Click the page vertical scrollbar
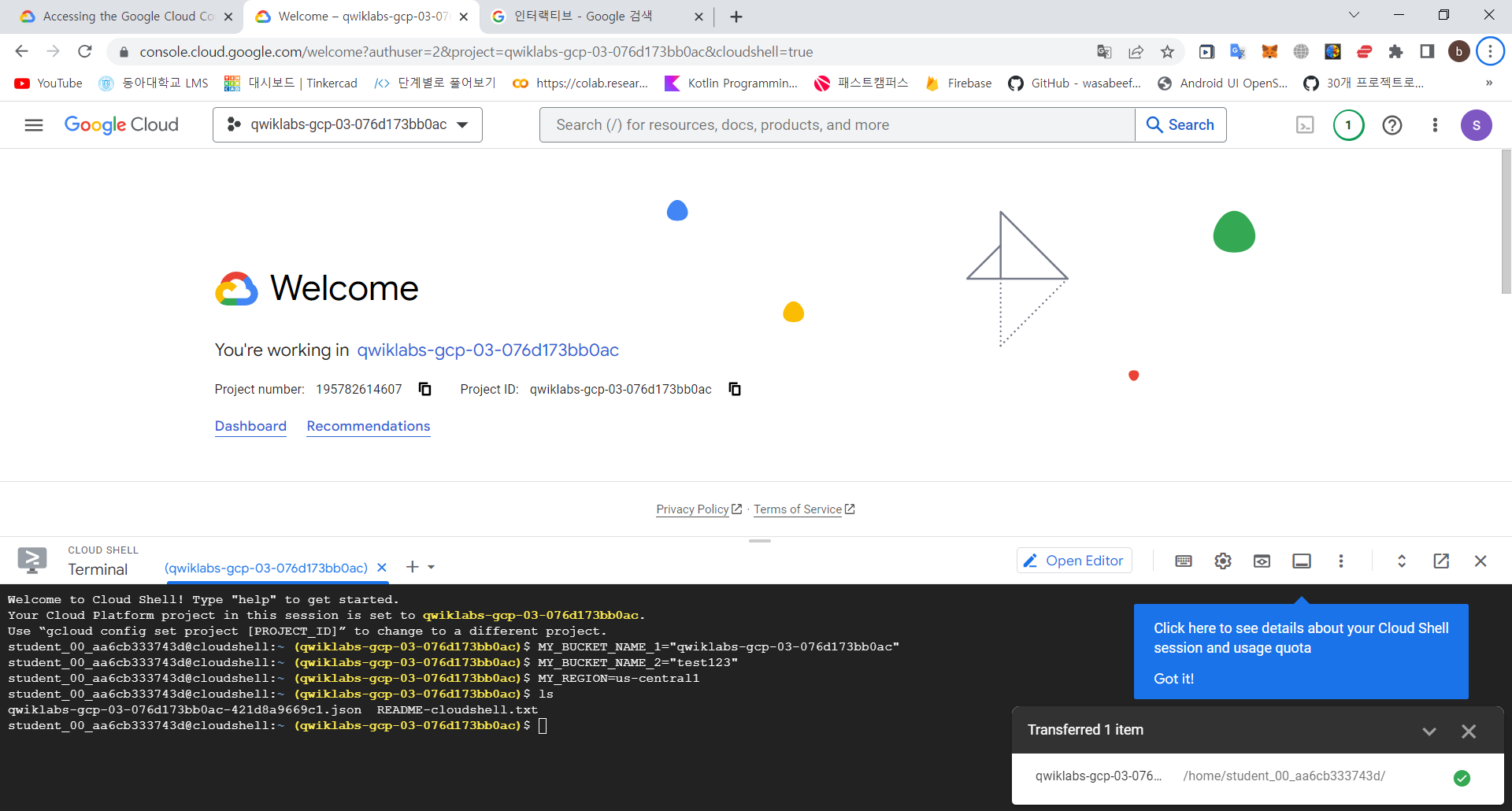 click(x=1506, y=222)
